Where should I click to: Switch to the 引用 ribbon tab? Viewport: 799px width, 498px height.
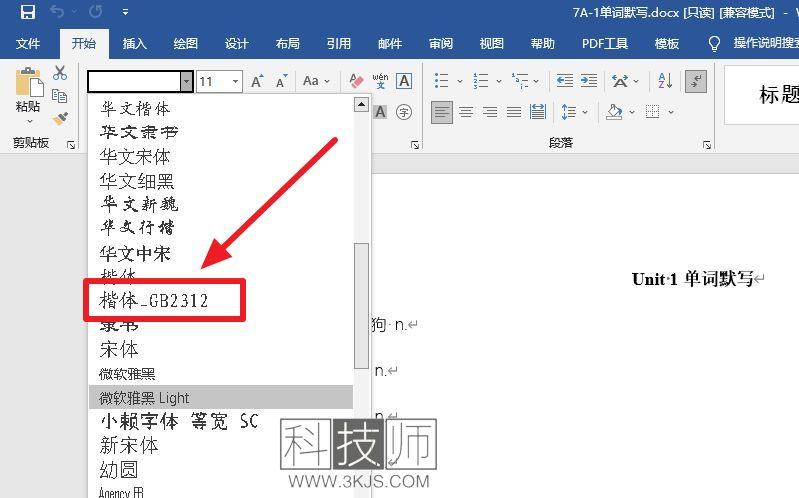click(338, 44)
